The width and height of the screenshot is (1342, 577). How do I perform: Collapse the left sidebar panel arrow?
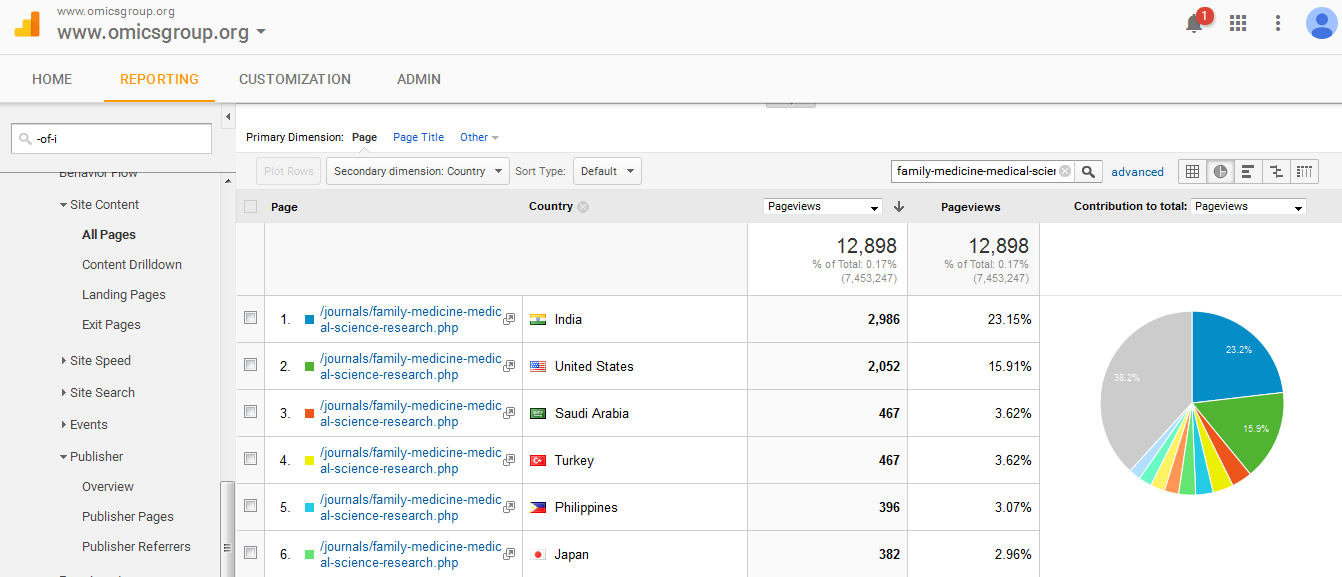click(228, 117)
